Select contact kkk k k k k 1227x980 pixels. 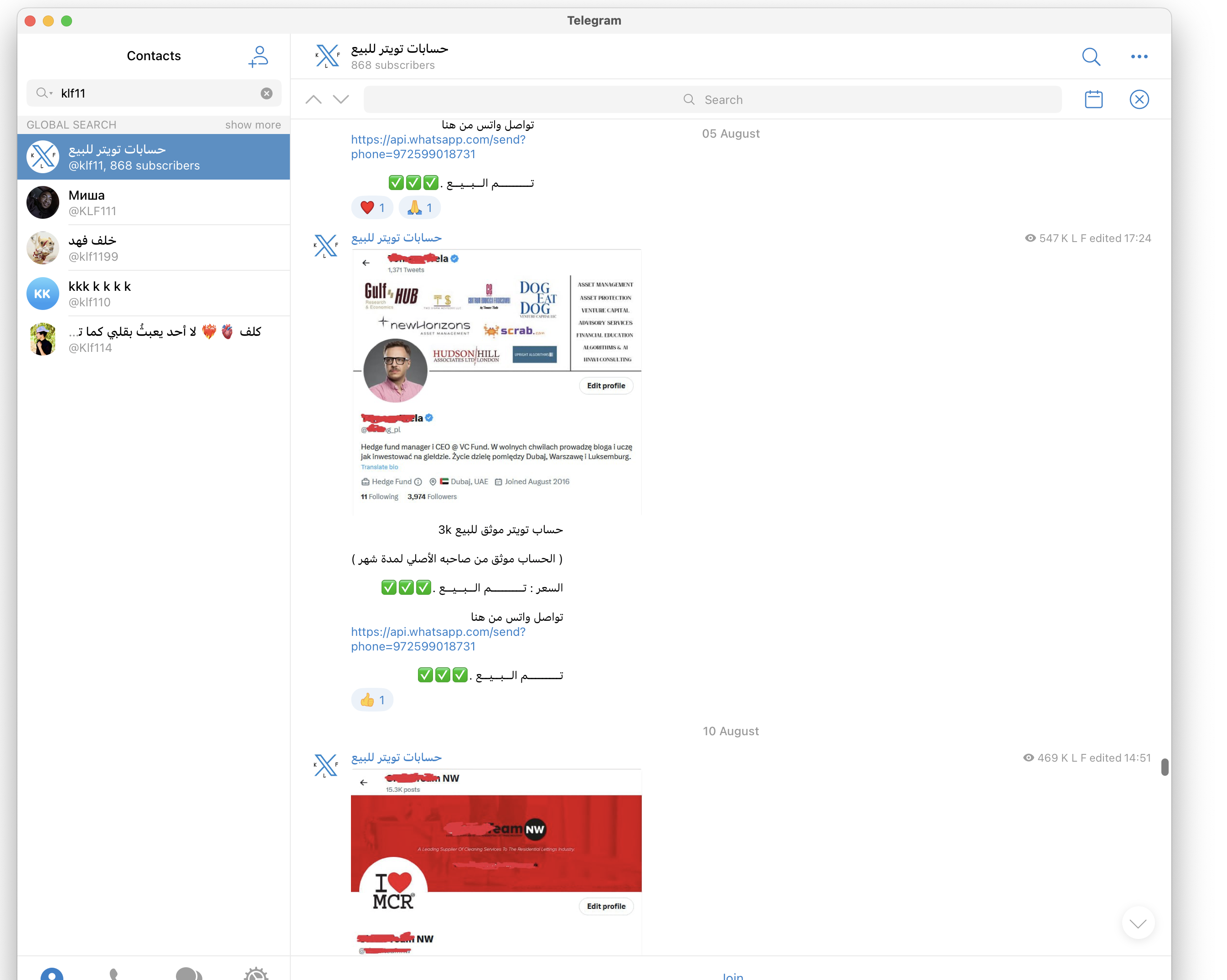pyautogui.click(x=154, y=294)
